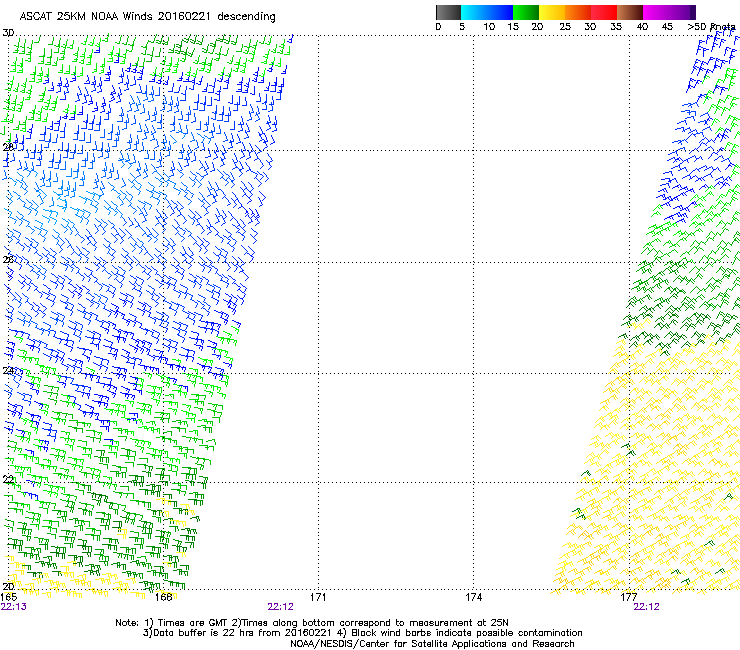Click the longitude axis label '168'
740x650 pixels.
(x=163, y=598)
